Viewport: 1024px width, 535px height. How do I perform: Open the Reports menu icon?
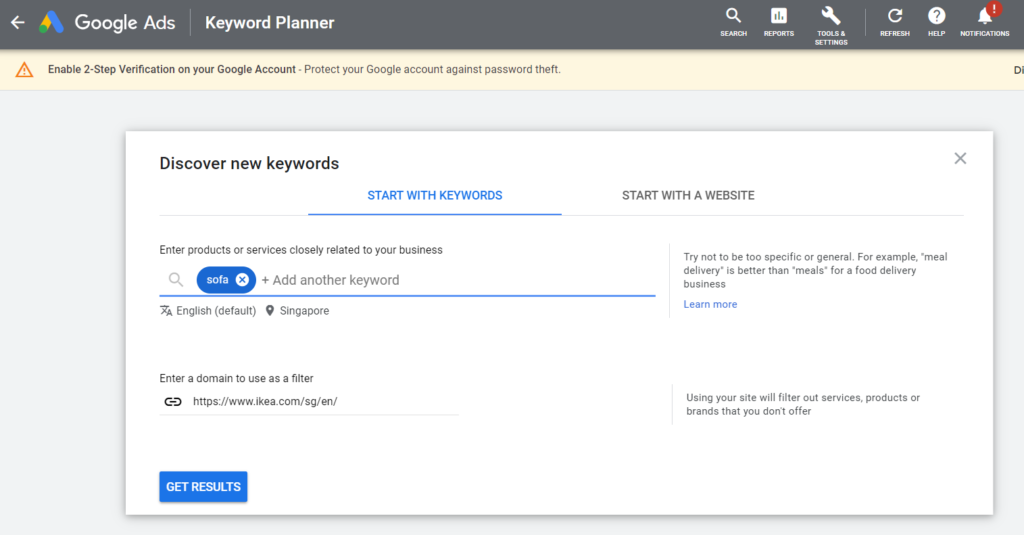tap(778, 22)
